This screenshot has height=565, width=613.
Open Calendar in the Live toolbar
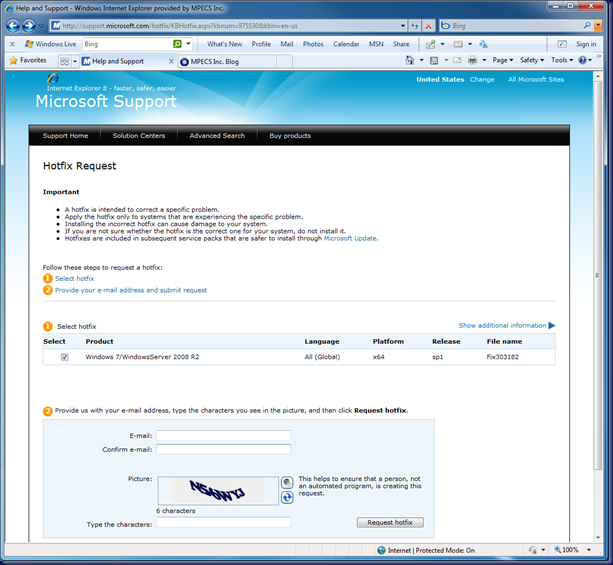tap(346, 44)
